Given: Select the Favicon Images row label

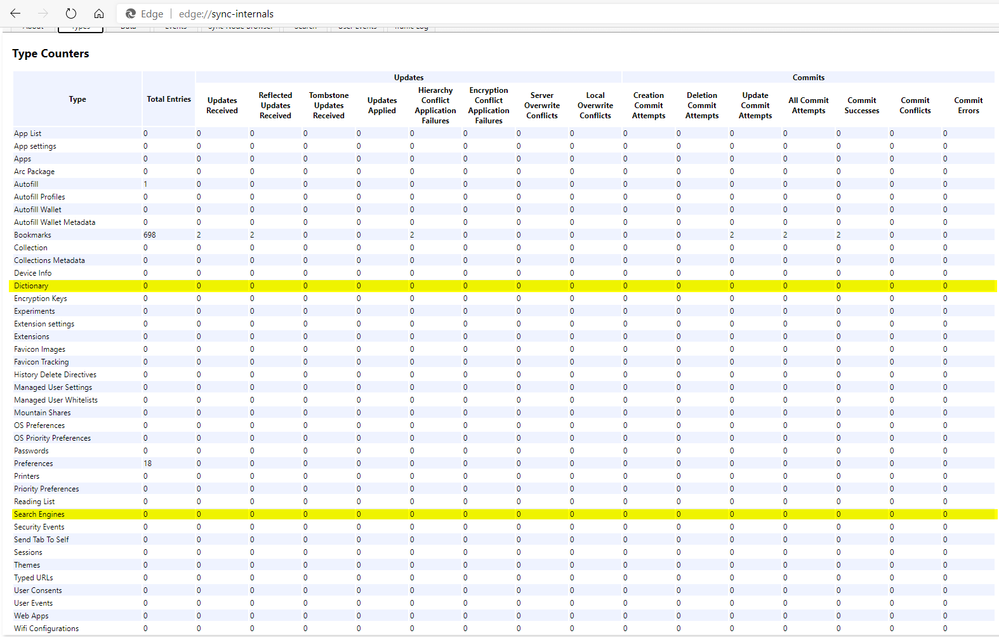Looking at the screenshot, I should [x=40, y=349].
